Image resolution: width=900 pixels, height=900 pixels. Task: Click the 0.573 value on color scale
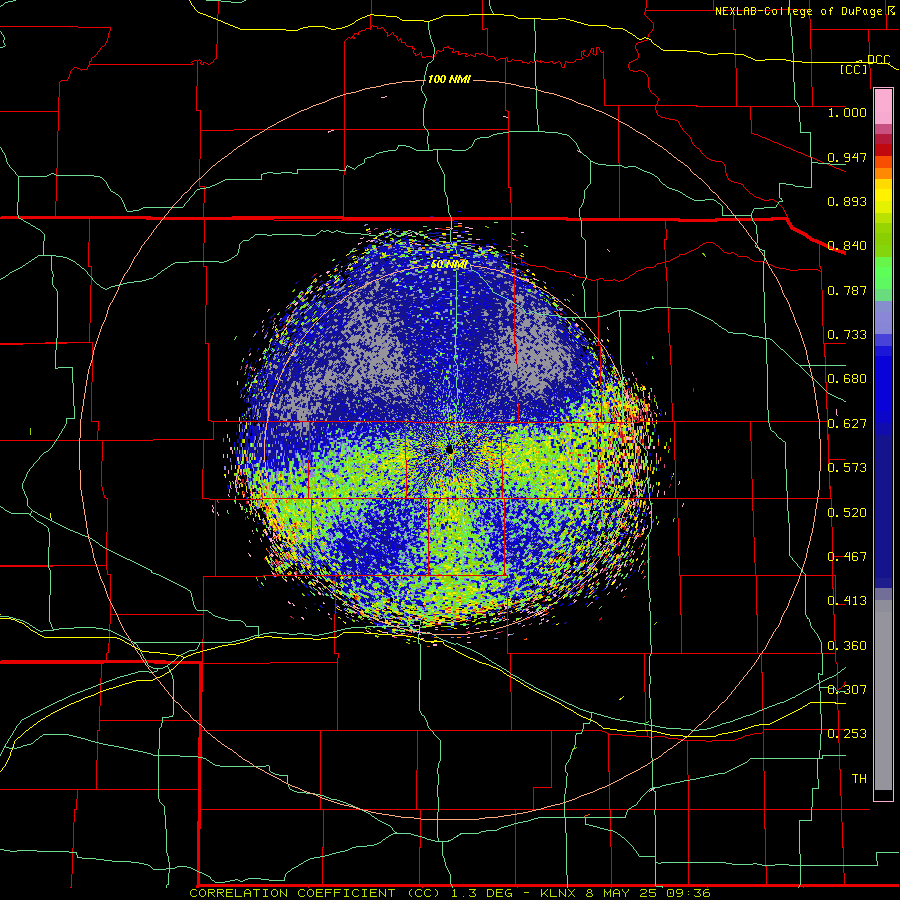click(x=847, y=468)
